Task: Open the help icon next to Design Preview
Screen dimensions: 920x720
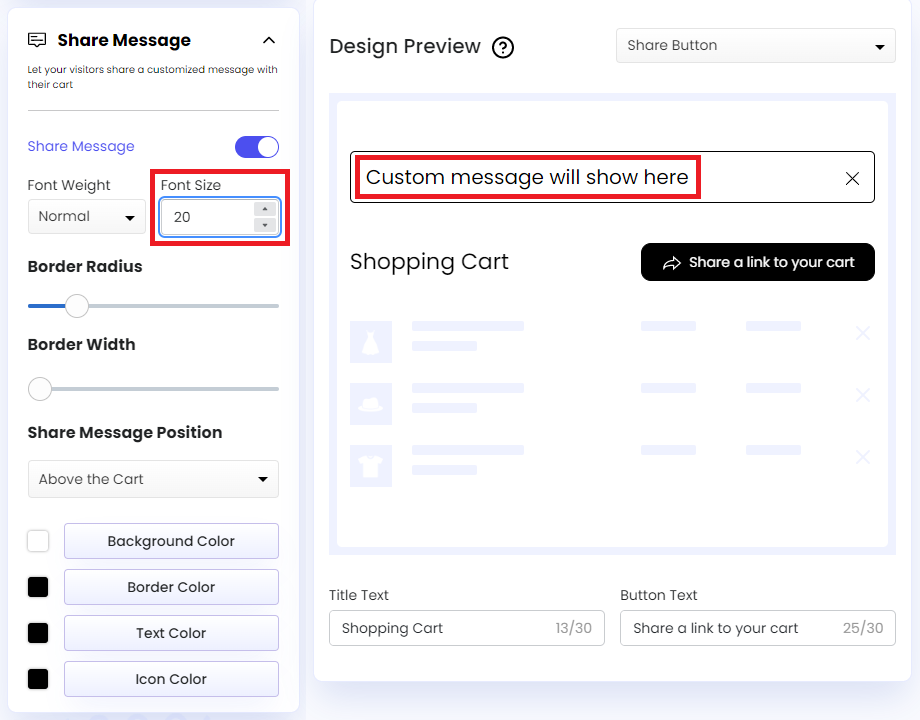Action: pyautogui.click(x=503, y=47)
